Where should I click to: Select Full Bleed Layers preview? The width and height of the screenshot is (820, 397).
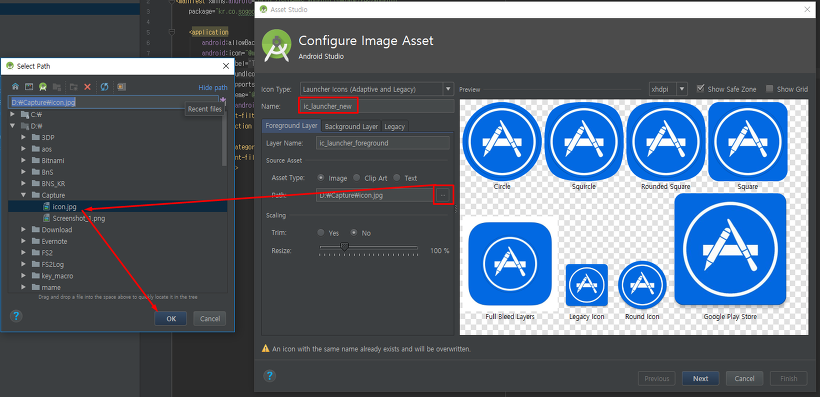click(510, 264)
